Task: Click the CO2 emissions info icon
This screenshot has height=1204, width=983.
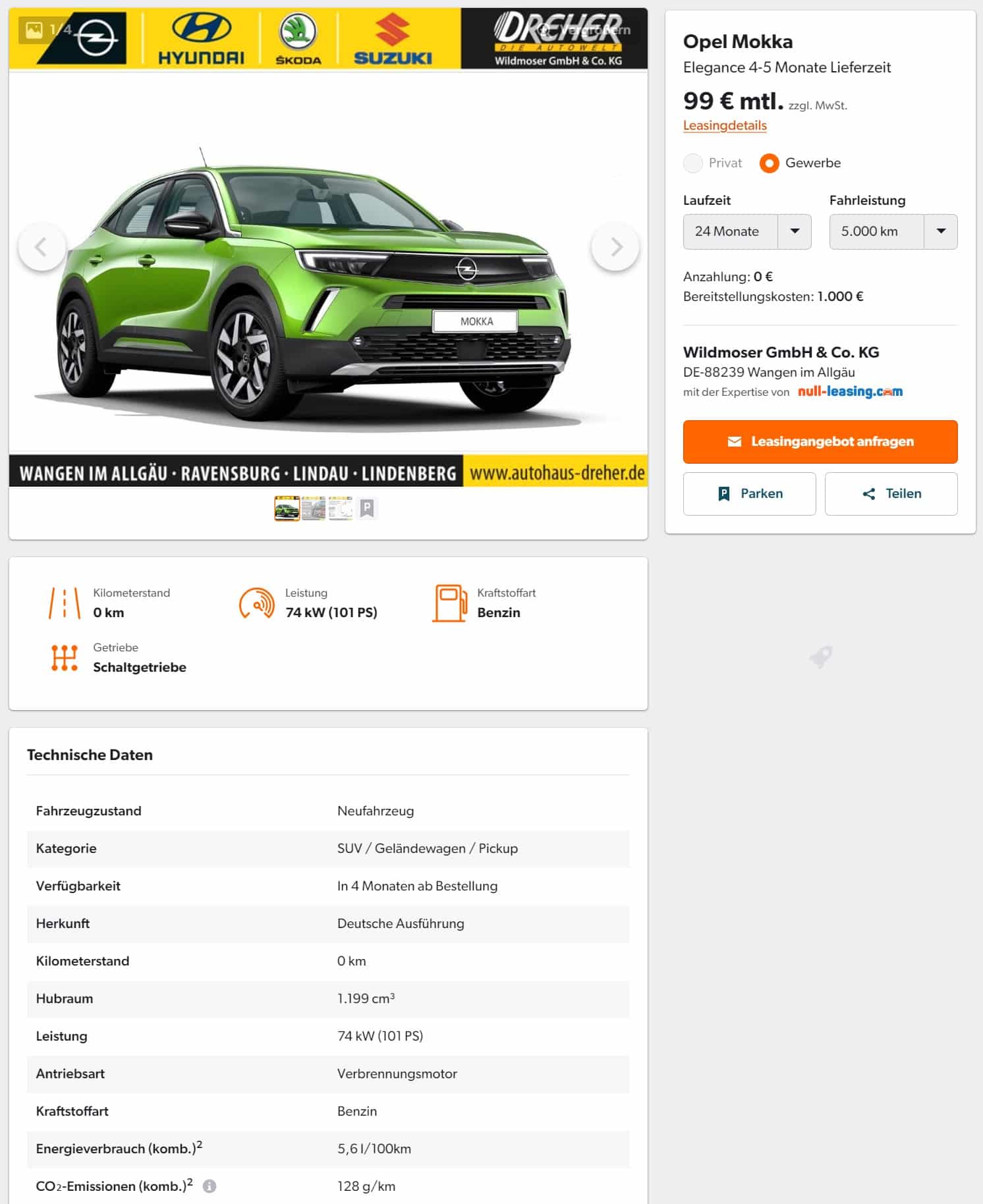Action: click(x=210, y=1186)
